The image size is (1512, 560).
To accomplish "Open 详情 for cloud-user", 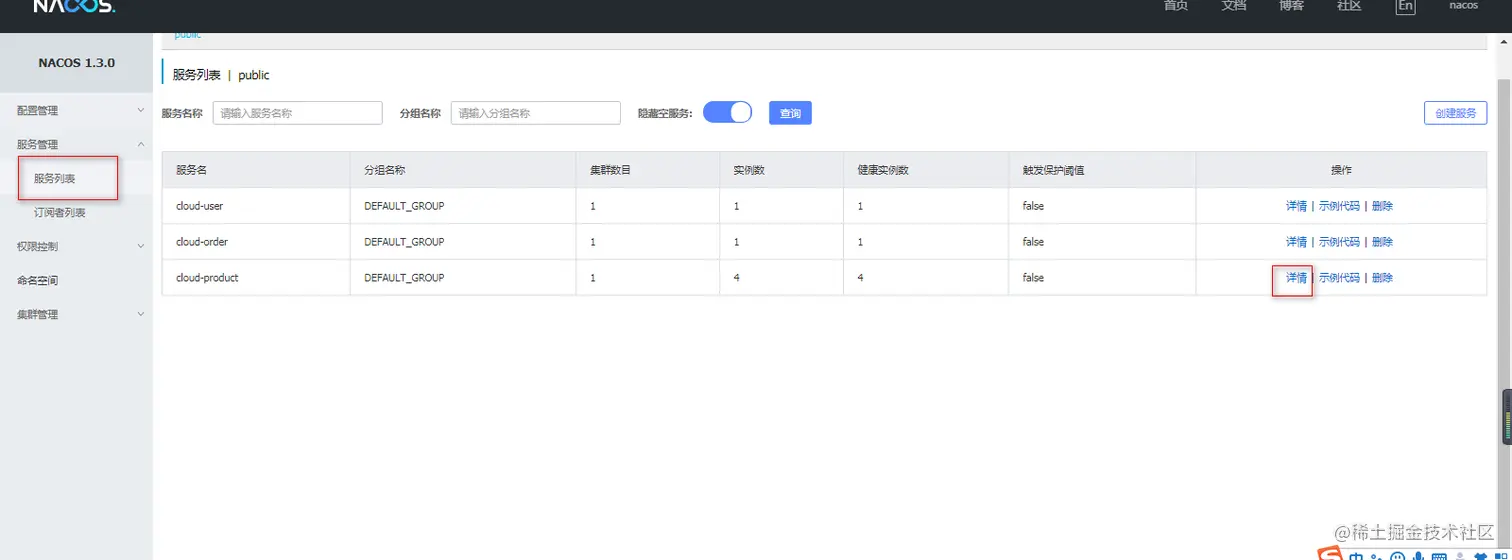I will 1296,206.
